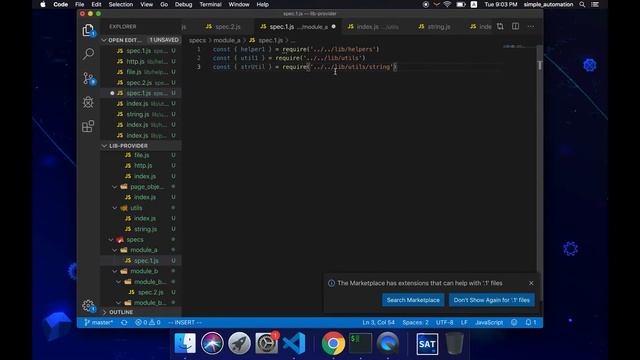Collapse the Open Editors section

(x=104, y=40)
